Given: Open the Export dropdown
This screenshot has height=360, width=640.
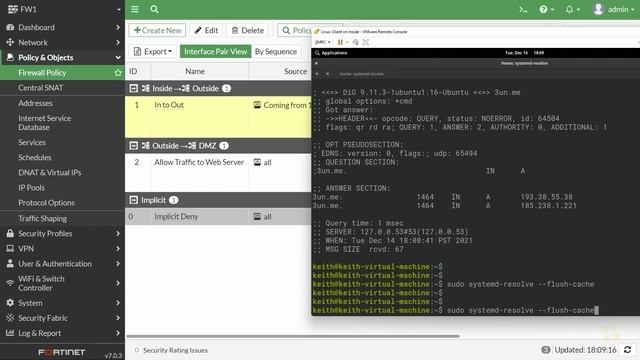Looking at the screenshot, I should coord(153,51).
